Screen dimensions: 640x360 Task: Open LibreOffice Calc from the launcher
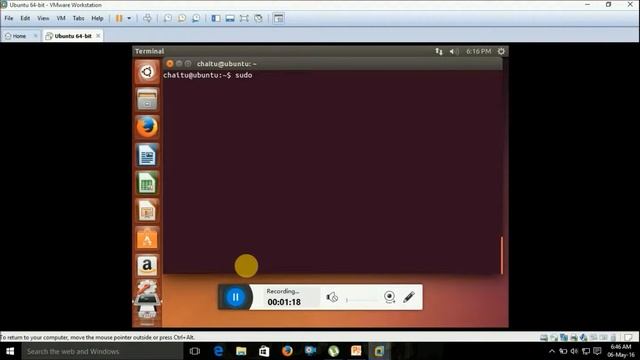pyautogui.click(x=147, y=182)
